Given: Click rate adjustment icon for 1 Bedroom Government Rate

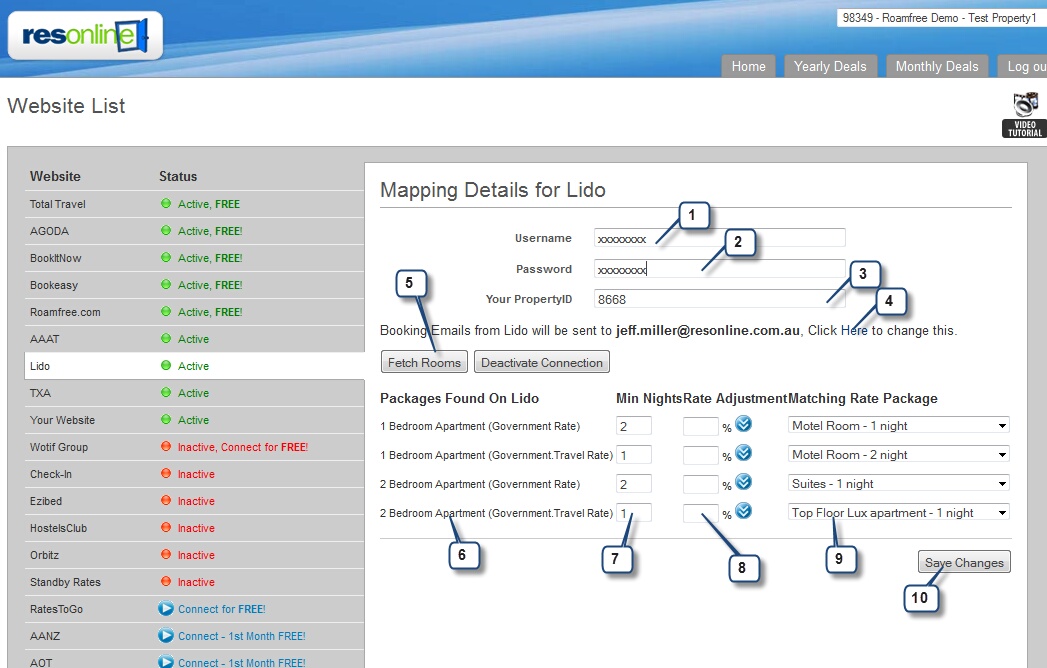Looking at the screenshot, I should click(743, 424).
